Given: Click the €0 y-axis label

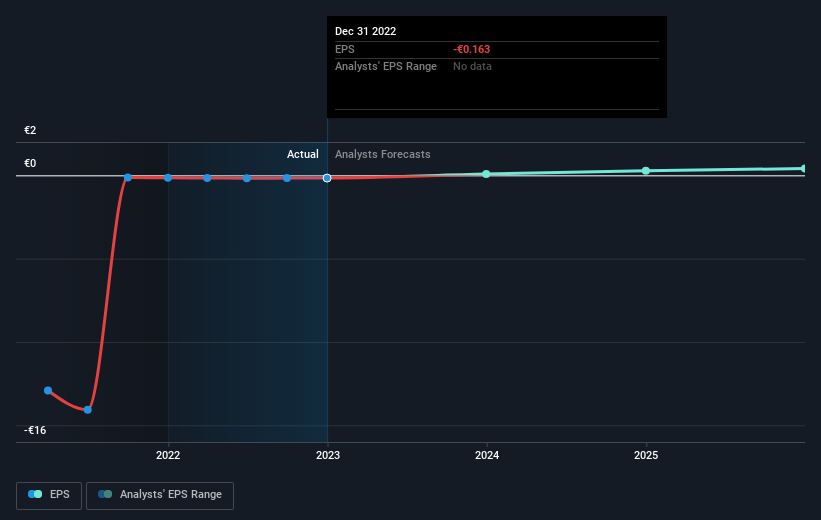Looking at the screenshot, I should (30, 163).
